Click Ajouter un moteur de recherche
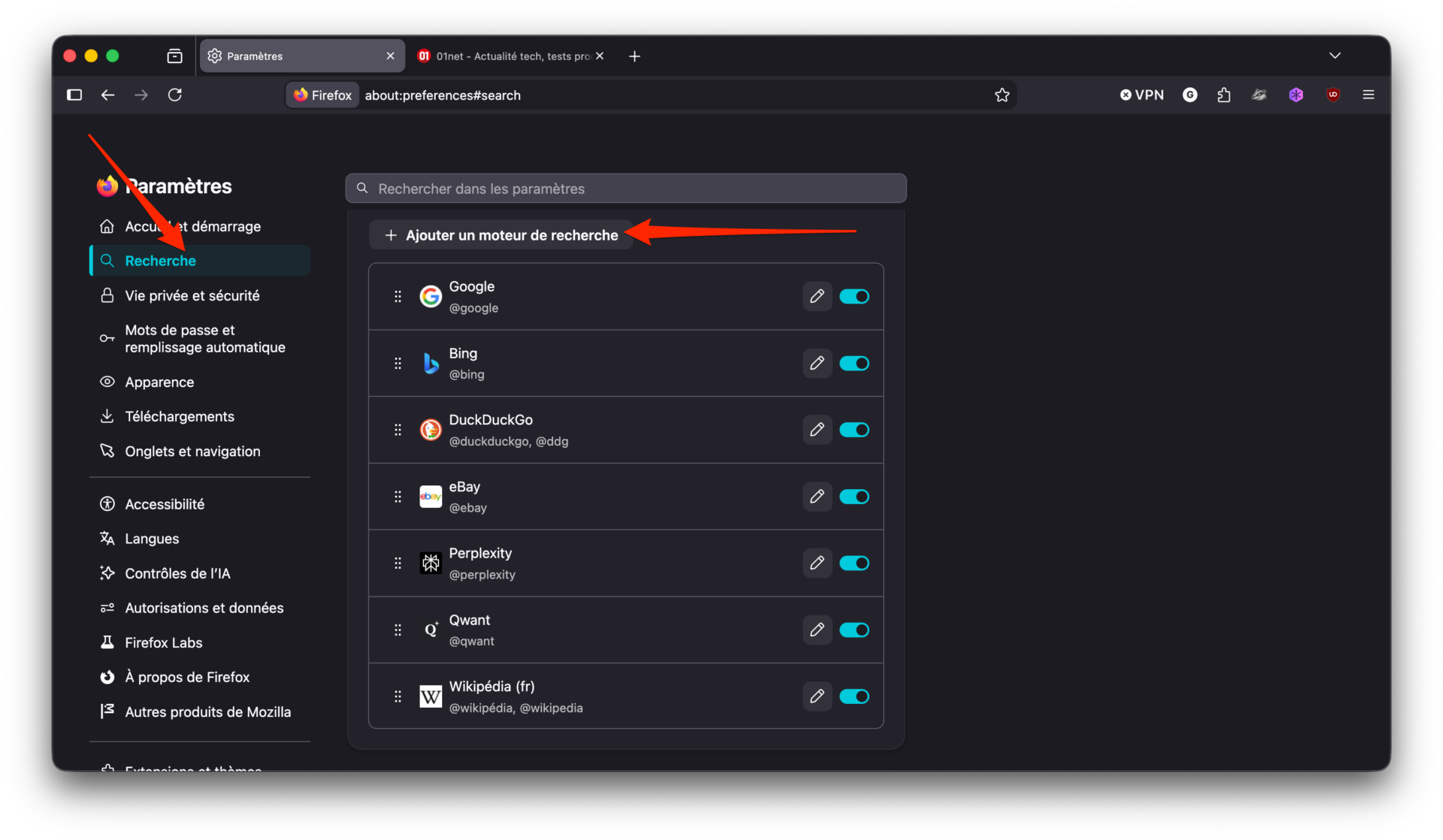Image resolution: width=1443 pixels, height=840 pixels. pos(501,235)
